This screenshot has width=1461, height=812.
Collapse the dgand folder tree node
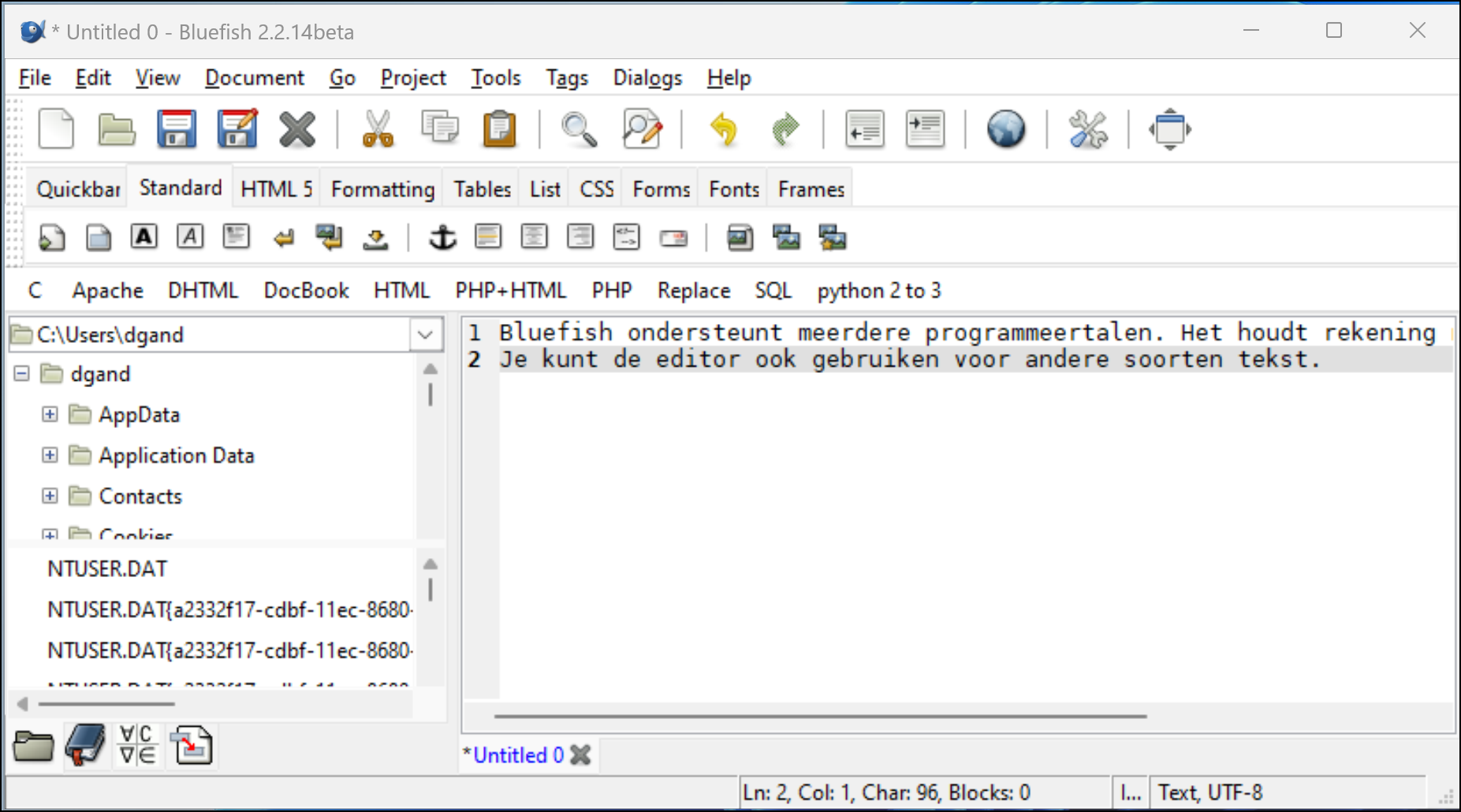(x=22, y=373)
